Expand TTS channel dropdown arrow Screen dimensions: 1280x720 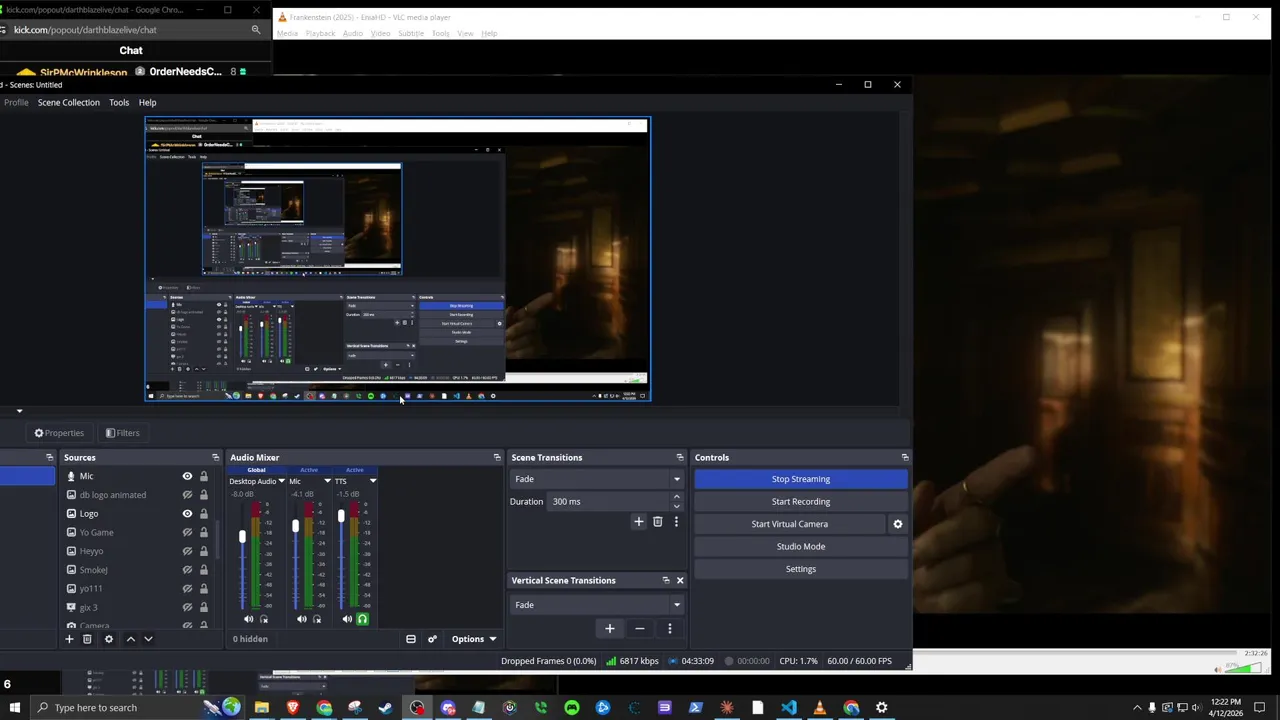pos(373,482)
